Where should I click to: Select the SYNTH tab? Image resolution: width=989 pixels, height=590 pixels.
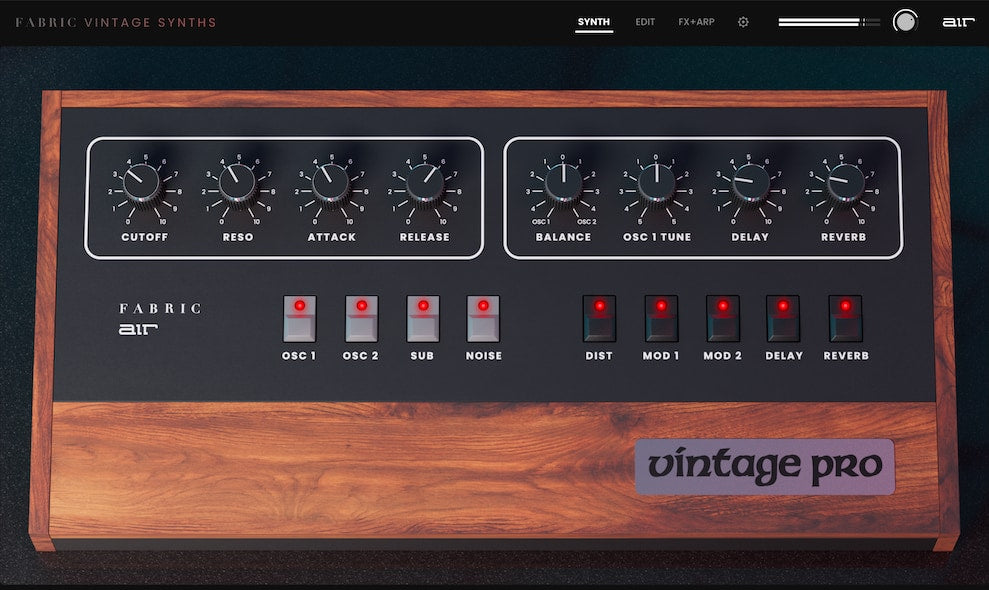tap(593, 21)
